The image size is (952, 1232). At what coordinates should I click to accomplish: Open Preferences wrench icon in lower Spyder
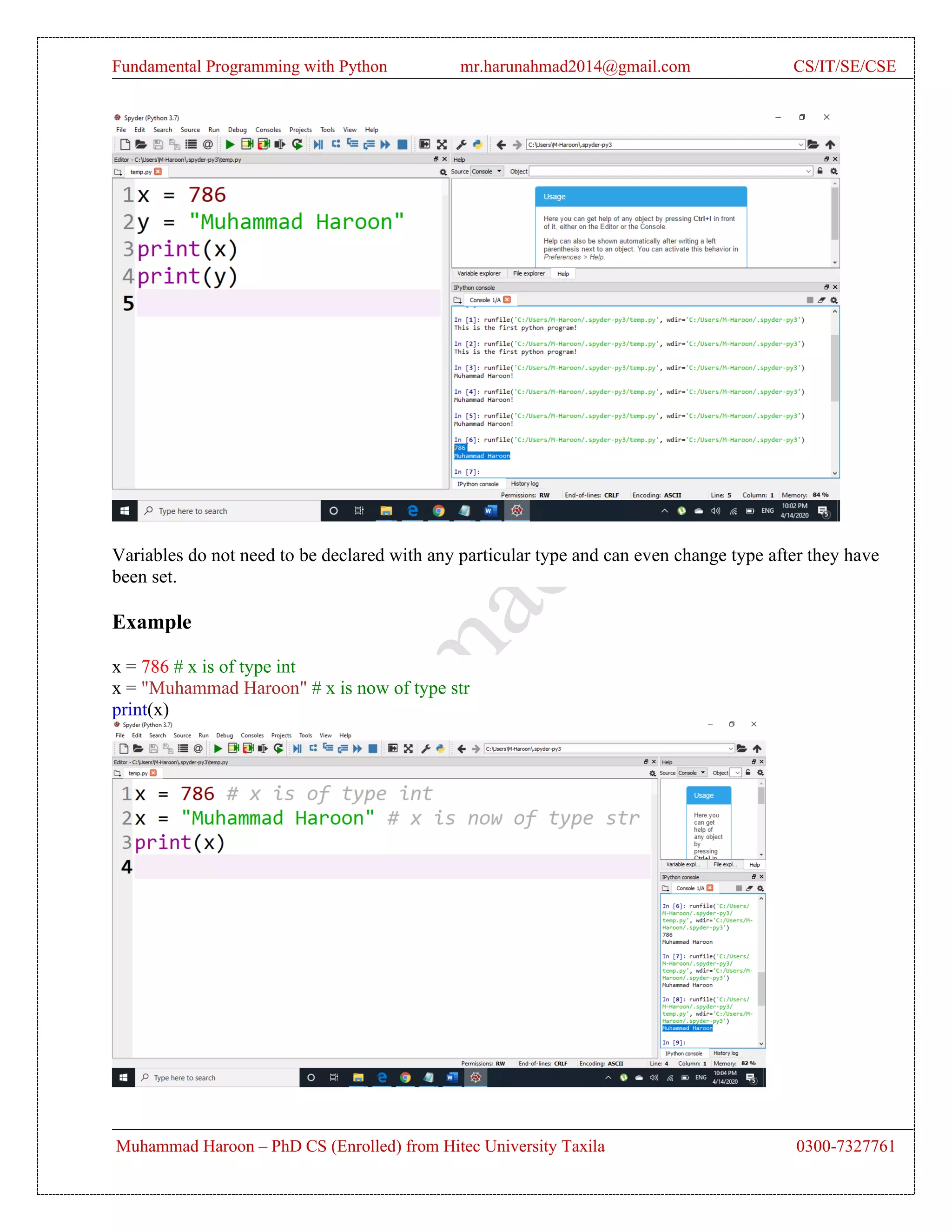tap(426, 748)
